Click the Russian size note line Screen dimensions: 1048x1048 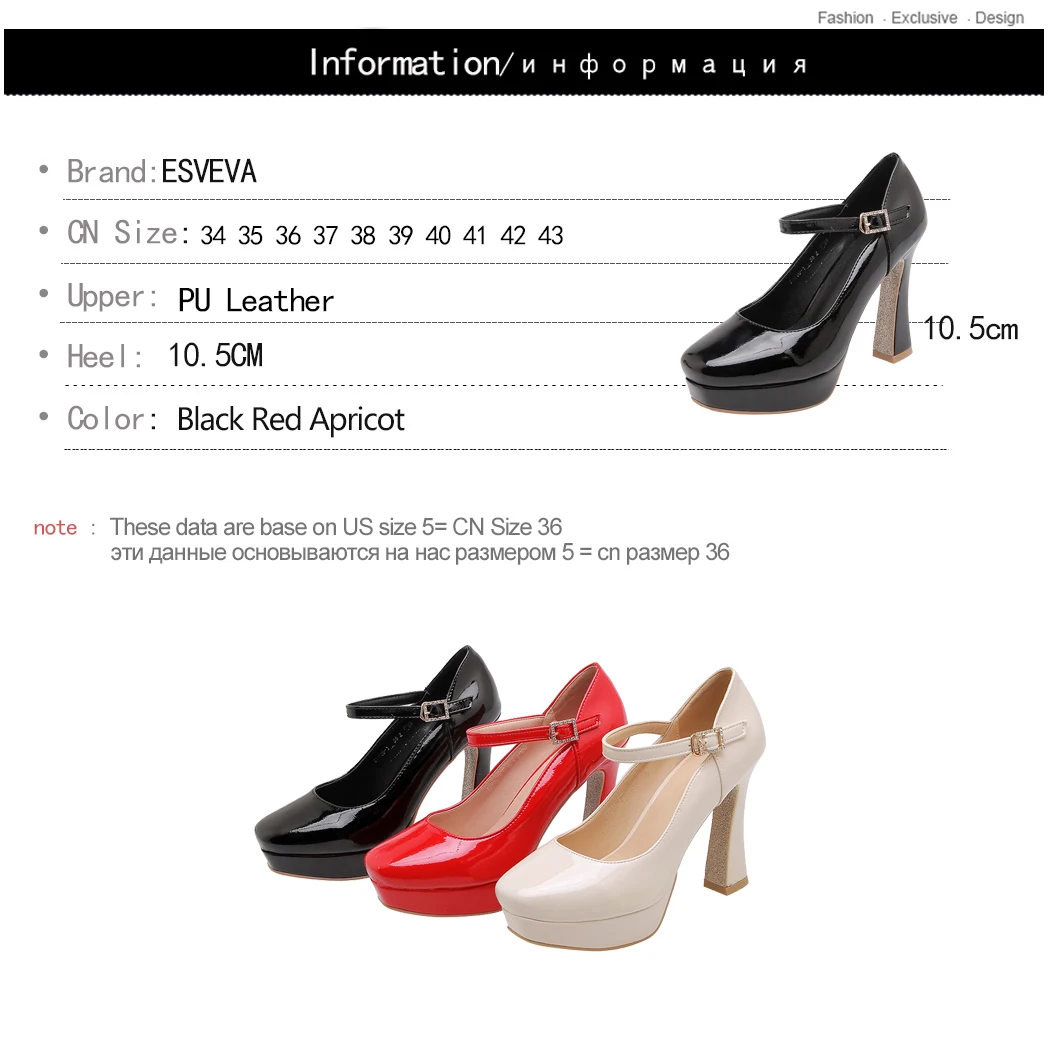click(x=420, y=553)
